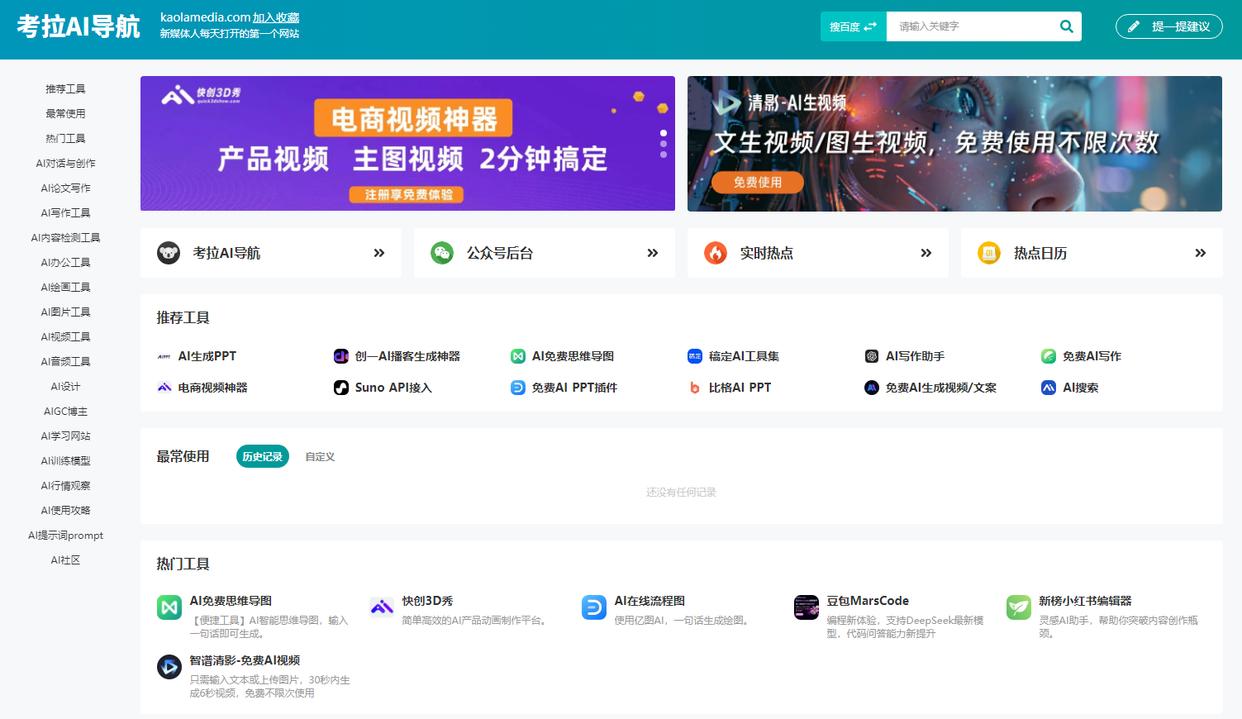Click the 热点日历 calendar icon
1242x719 pixels.
coord(989,253)
